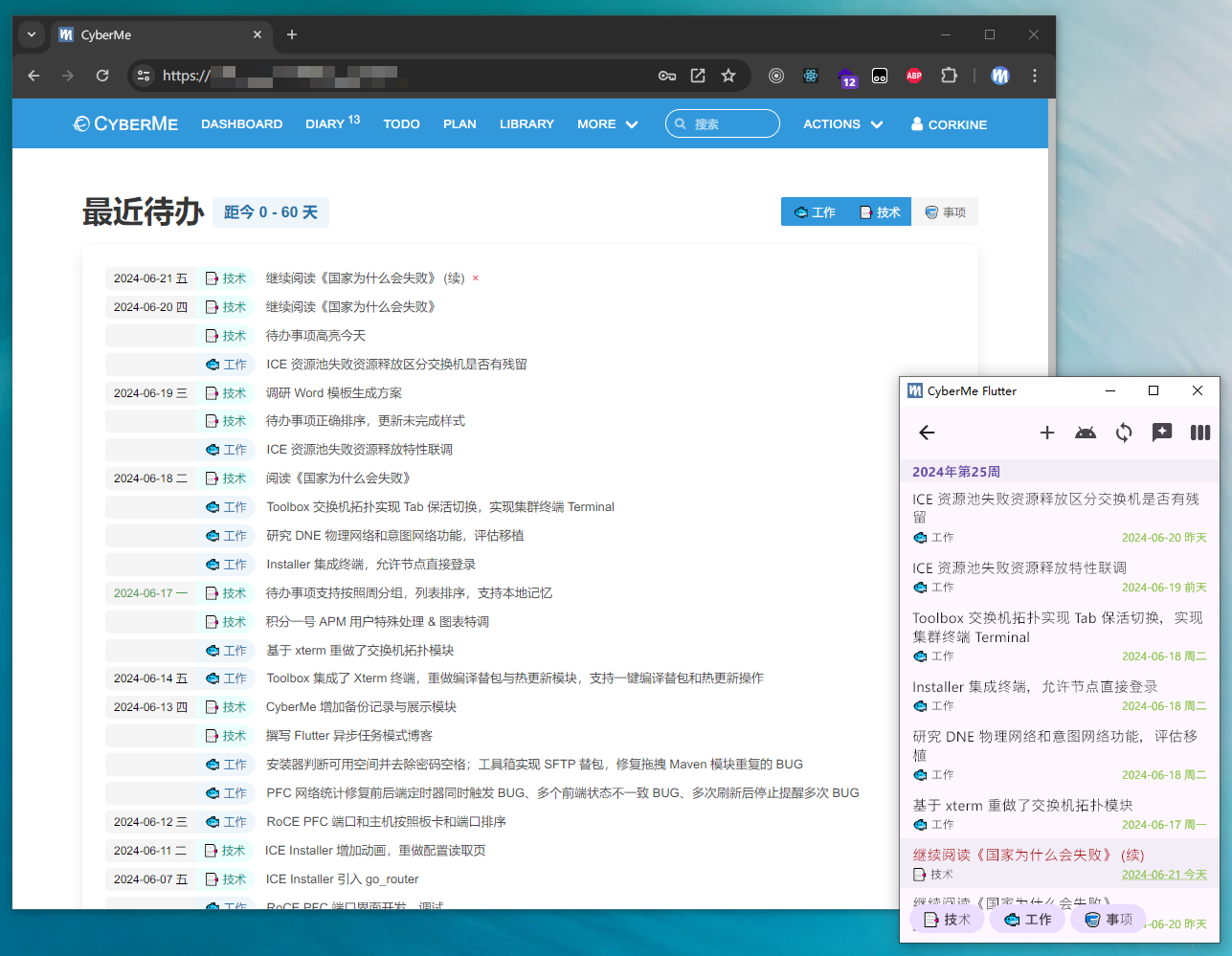Viewport: 1232px width, 956px height.
Task: Click date 2024-06-19 三 in list
Action: (150, 393)
